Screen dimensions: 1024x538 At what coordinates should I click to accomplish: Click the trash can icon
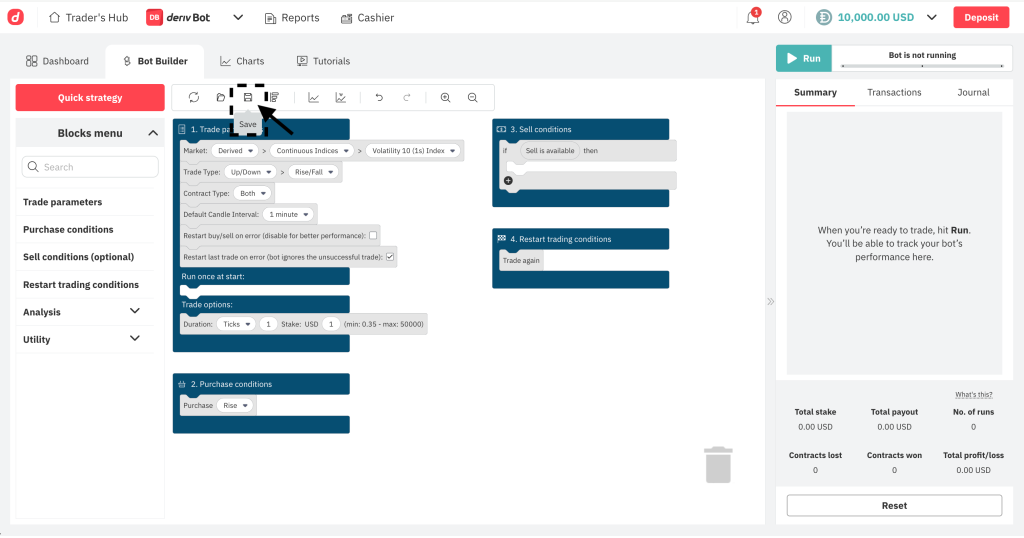coord(718,465)
